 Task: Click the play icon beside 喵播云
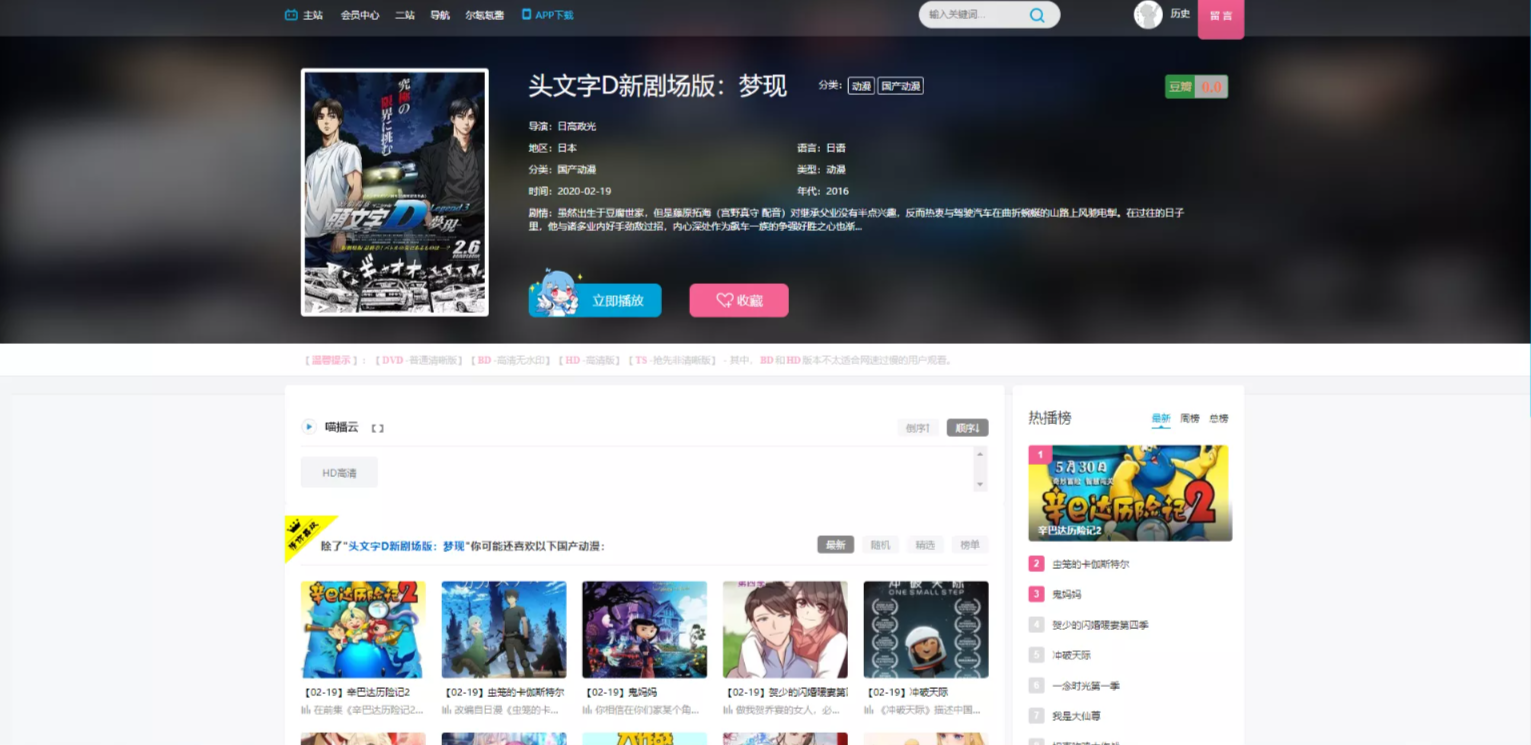(309, 427)
